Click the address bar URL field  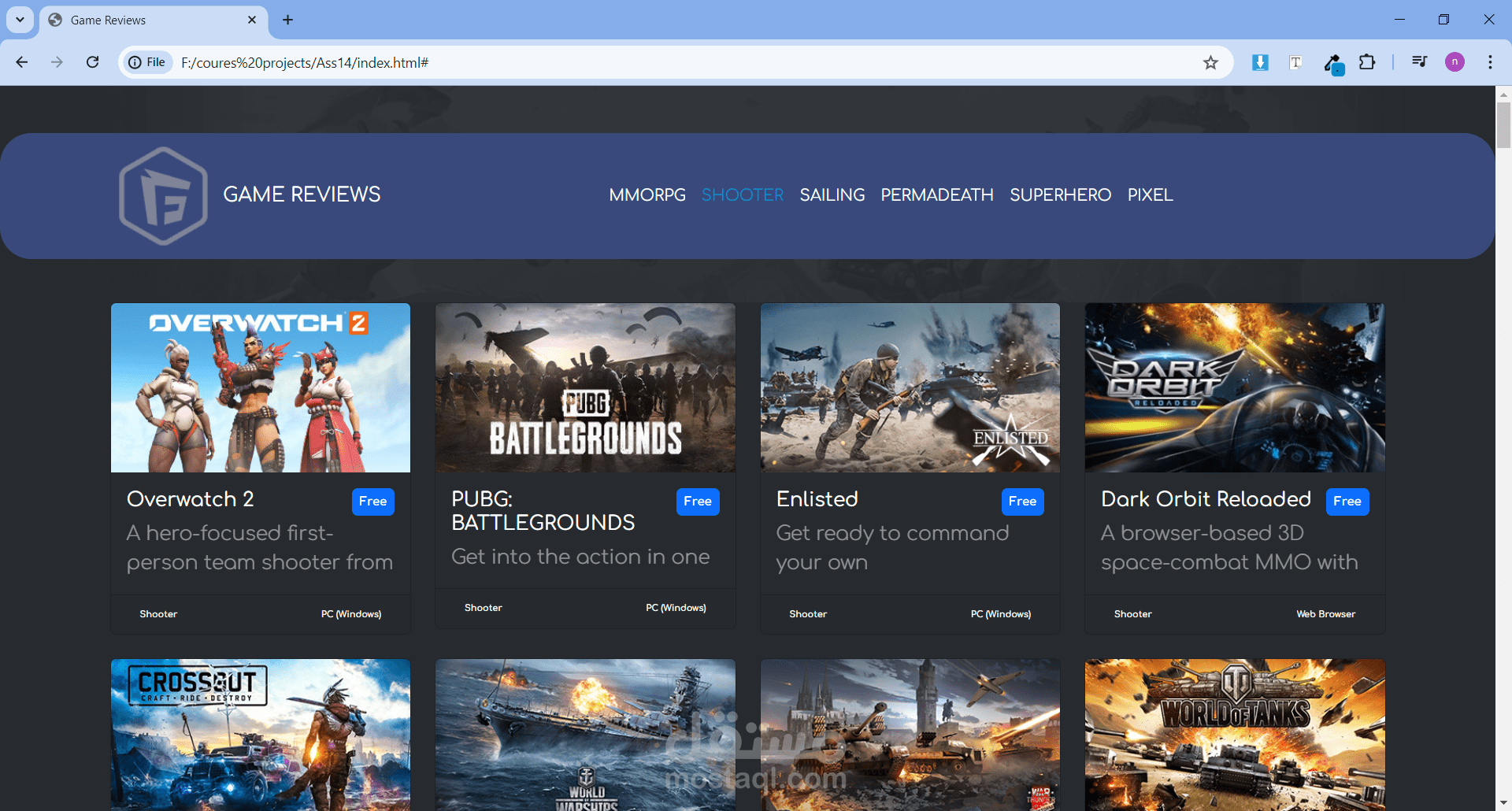click(x=677, y=62)
